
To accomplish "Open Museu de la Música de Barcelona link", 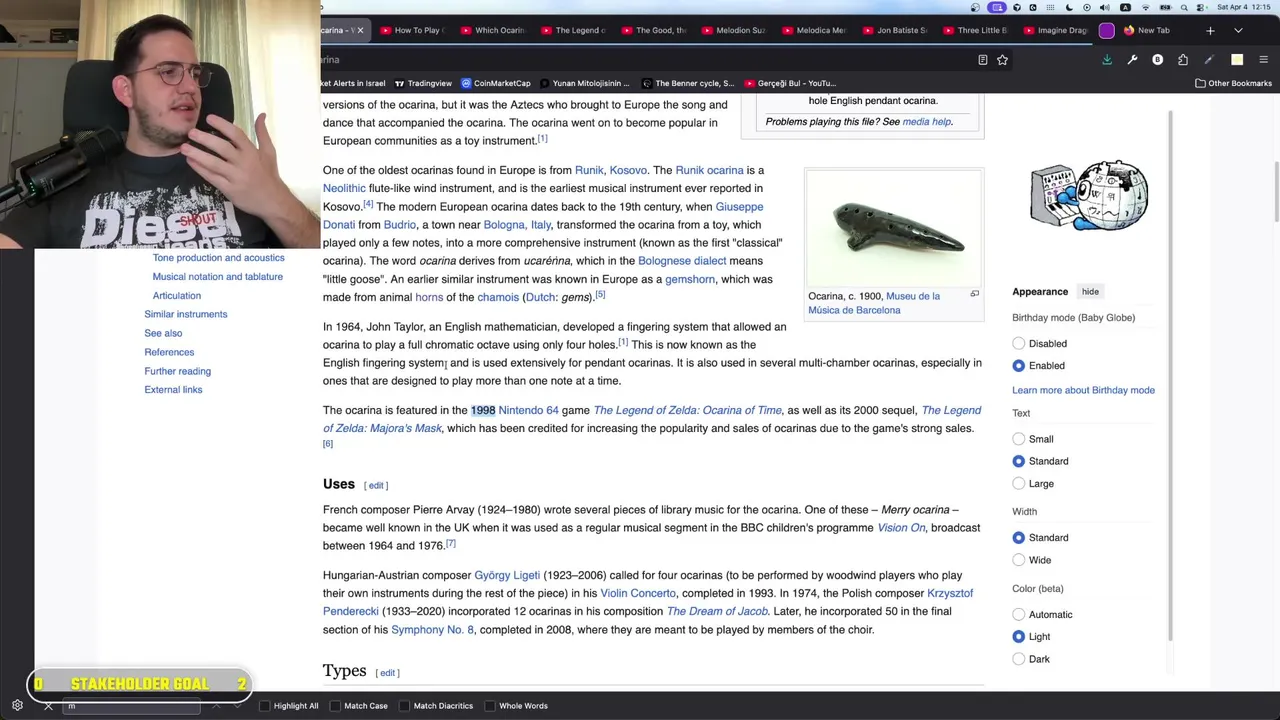I will pos(874,303).
